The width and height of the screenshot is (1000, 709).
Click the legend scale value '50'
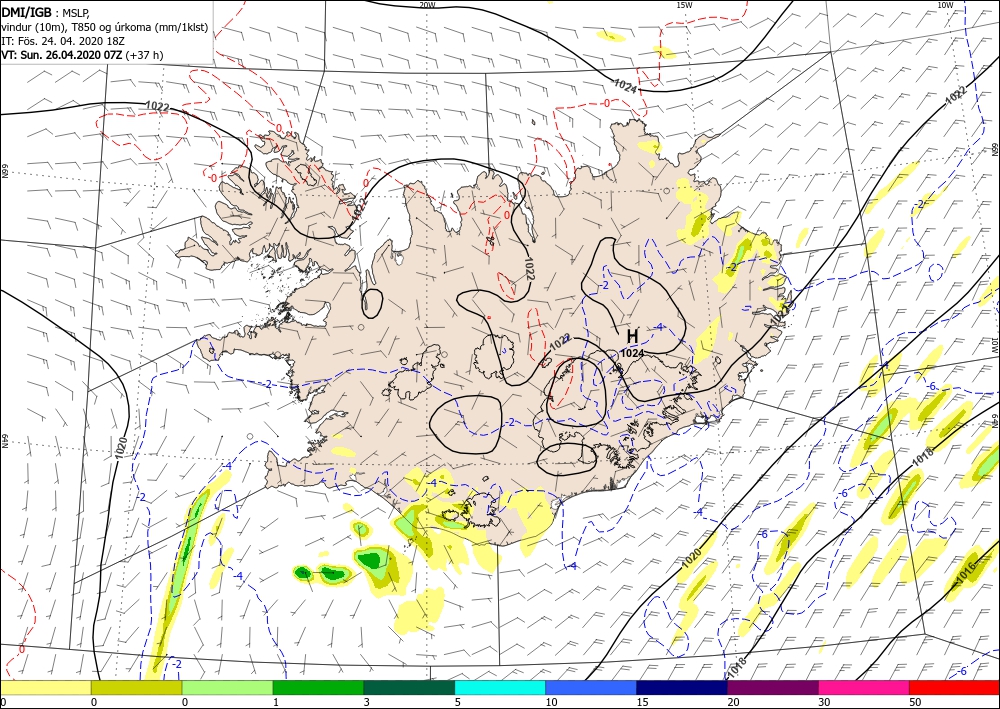913,703
